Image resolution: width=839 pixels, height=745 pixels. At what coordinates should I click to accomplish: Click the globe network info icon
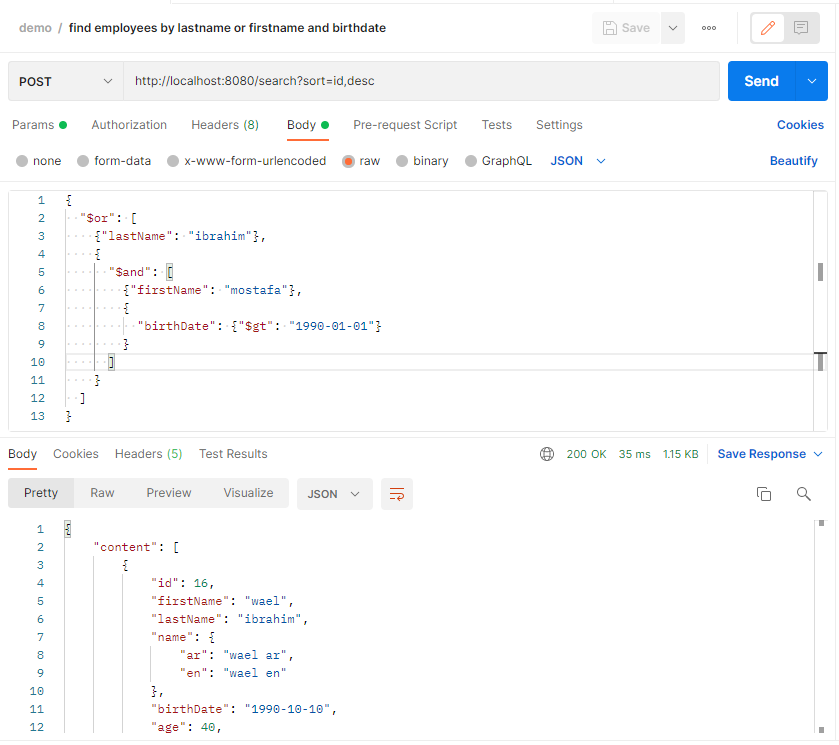point(546,454)
